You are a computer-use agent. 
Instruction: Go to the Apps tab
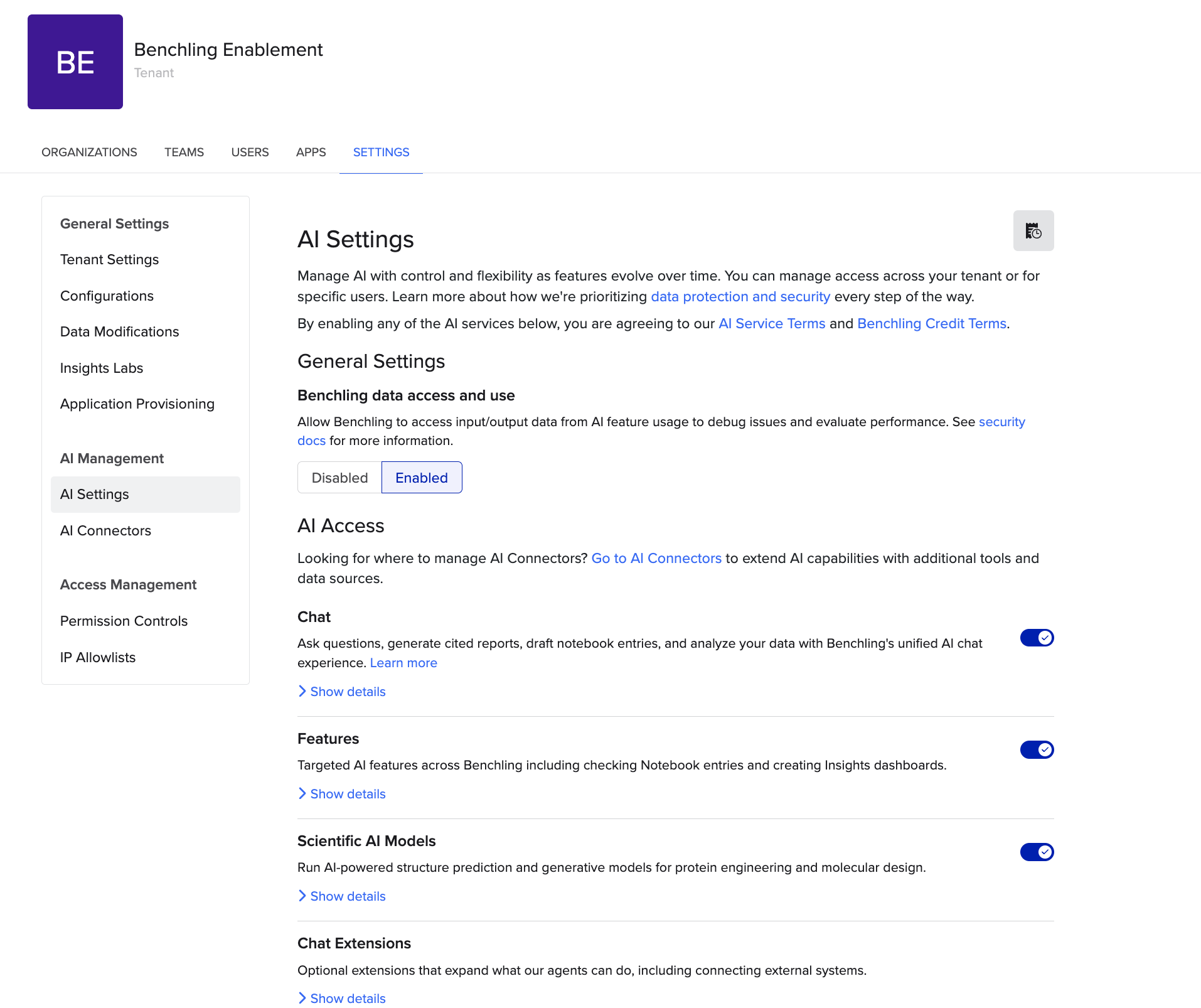coord(311,152)
